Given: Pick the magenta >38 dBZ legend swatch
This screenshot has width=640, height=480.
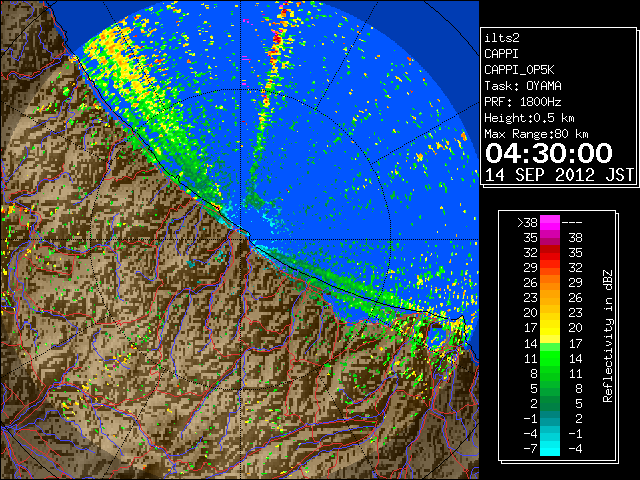Looking at the screenshot, I should [x=550, y=223].
